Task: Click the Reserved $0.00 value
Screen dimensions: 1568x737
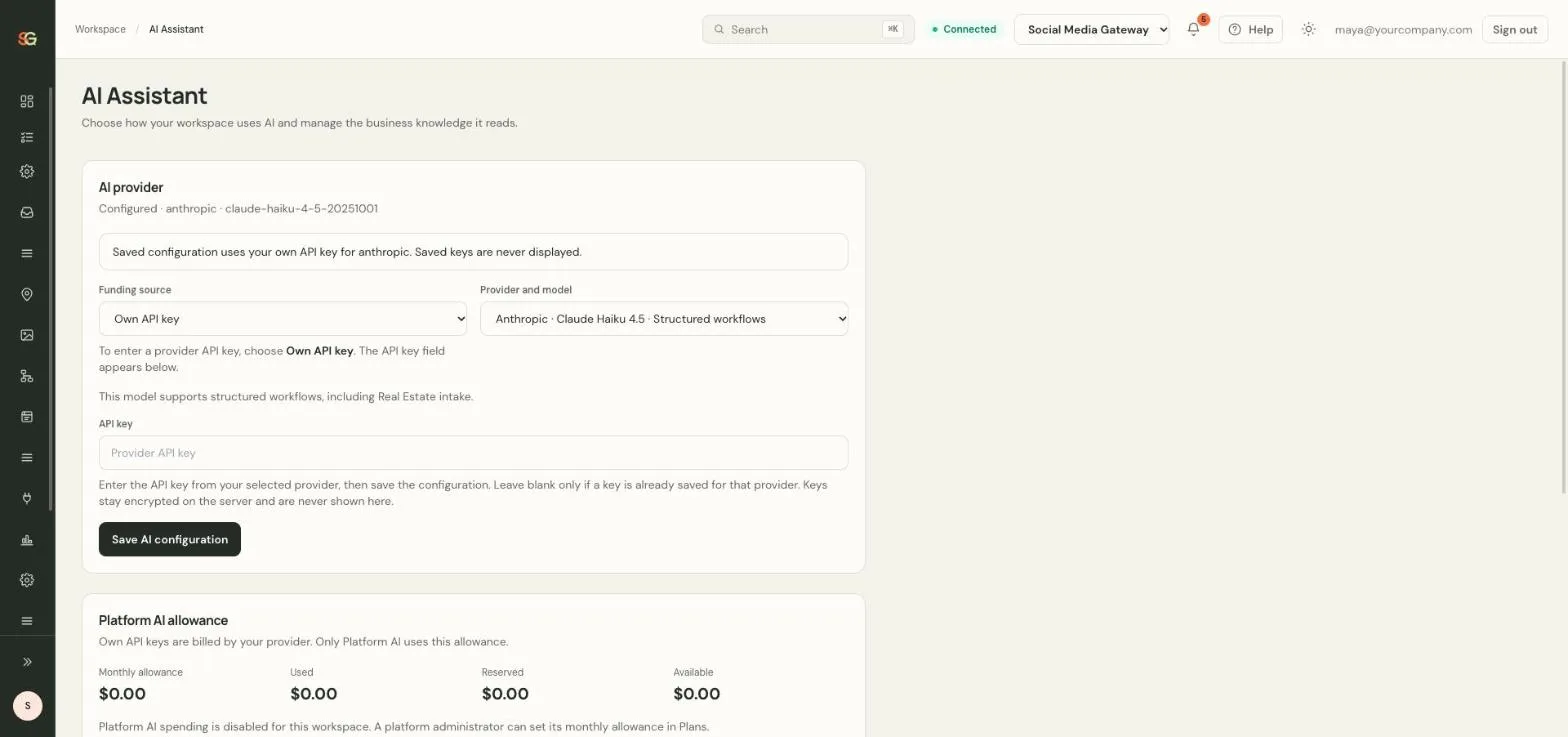Action: (505, 694)
